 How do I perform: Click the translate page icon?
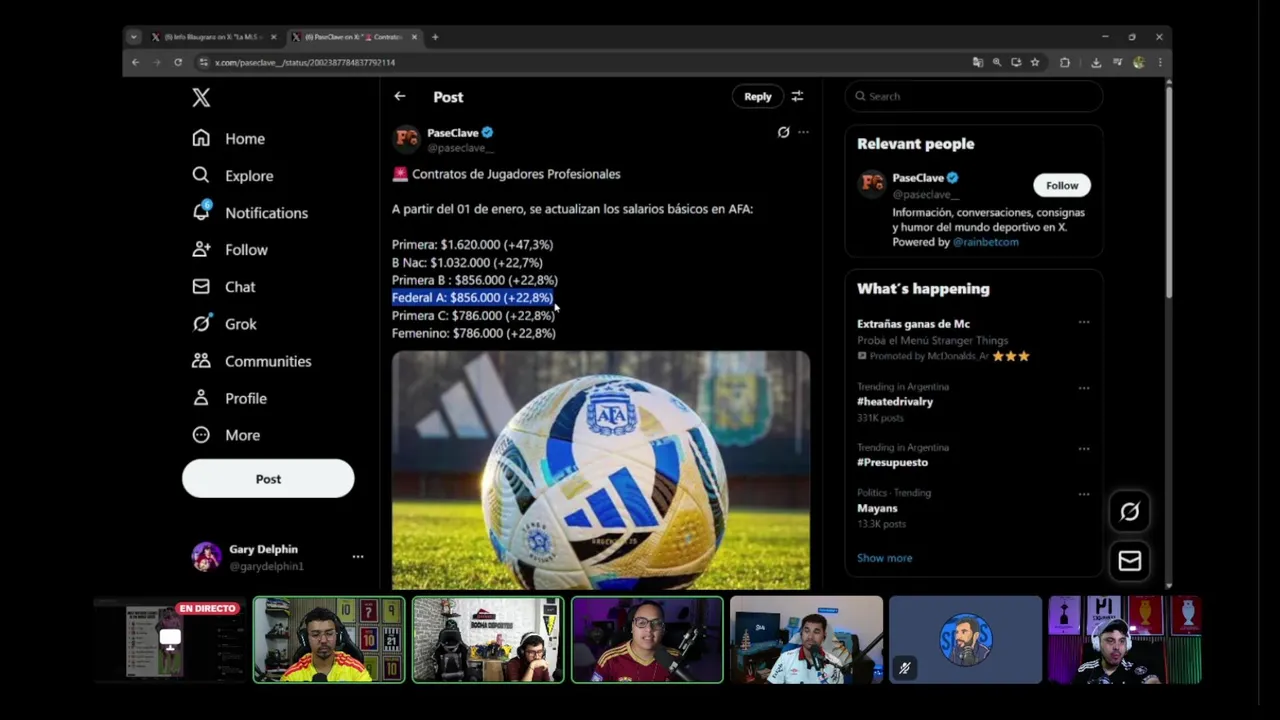click(x=978, y=62)
